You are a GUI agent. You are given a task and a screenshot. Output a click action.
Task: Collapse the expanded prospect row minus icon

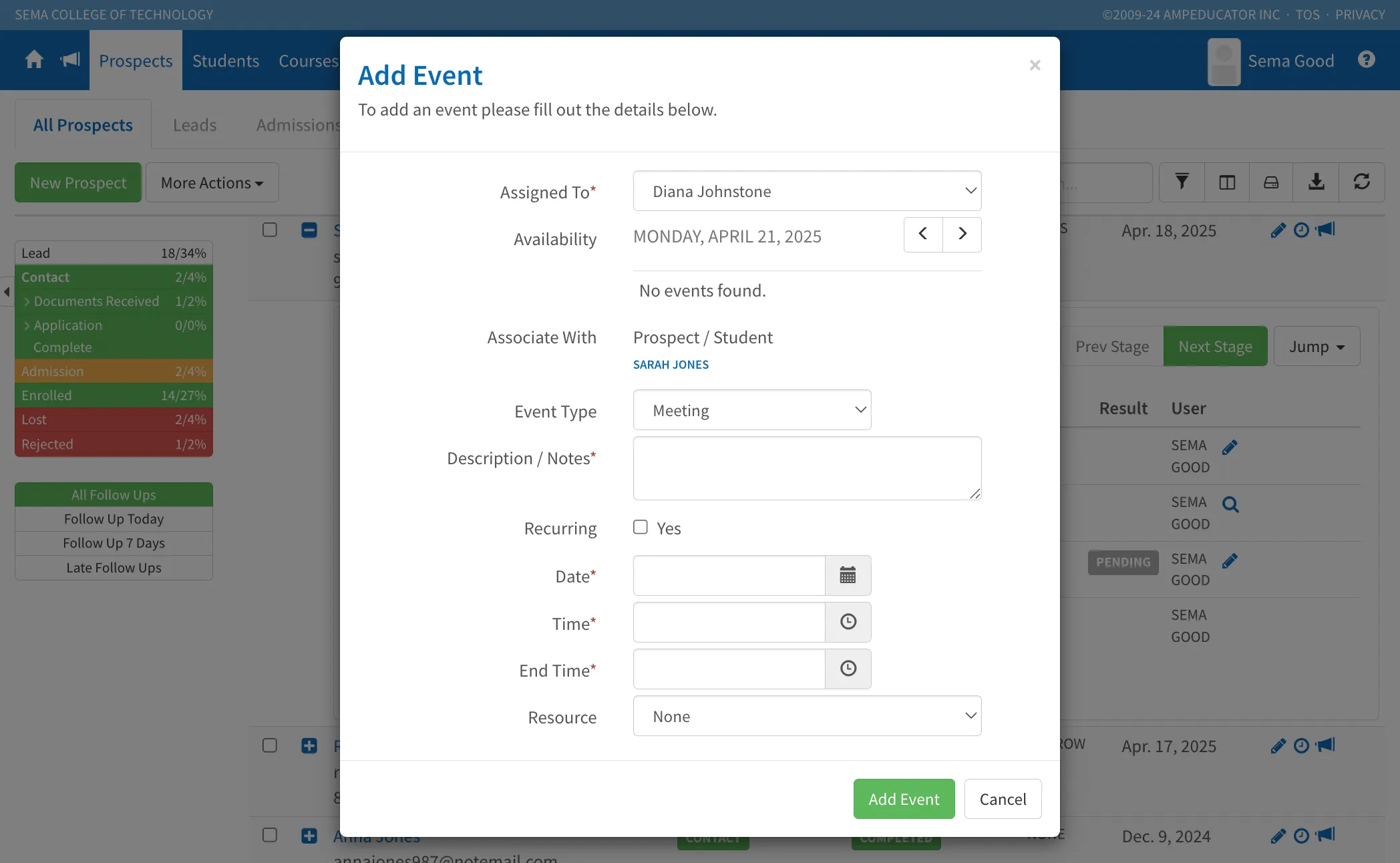309,230
